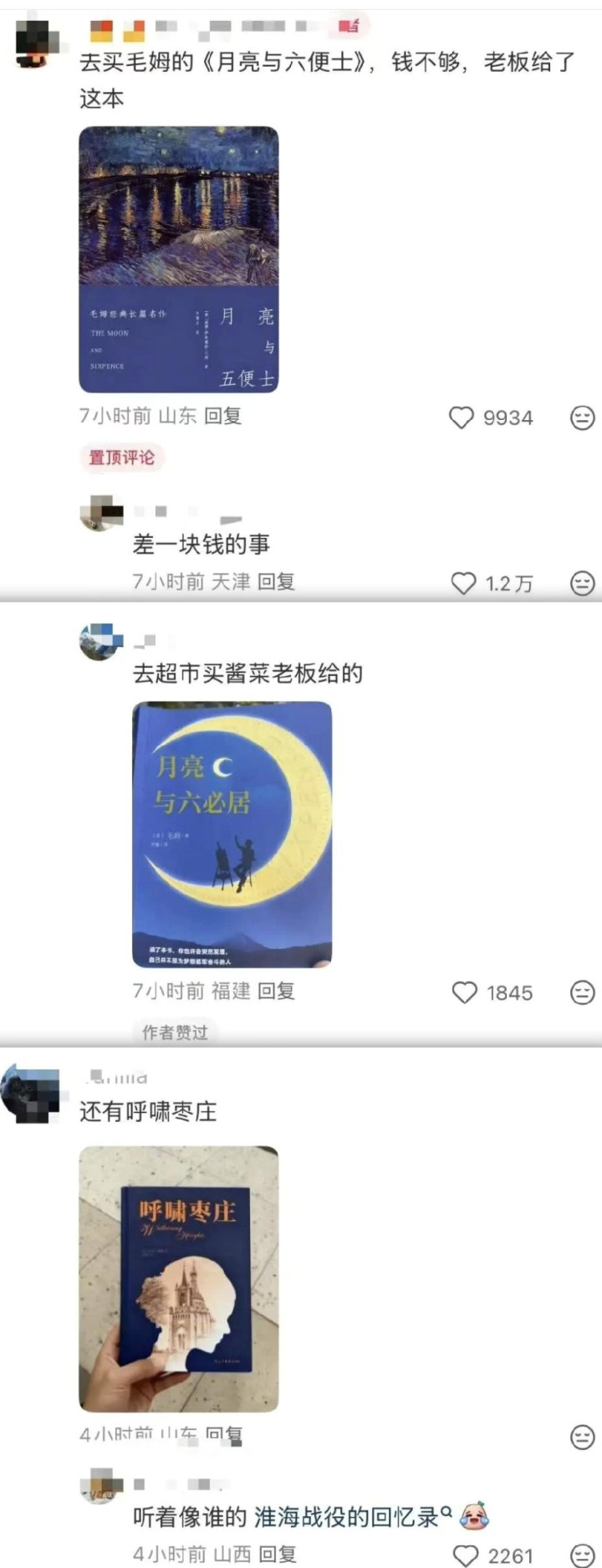Like the 淮海战役的回忆录 reply with 2261 likes
Viewport: 602px width, 1568px height.
(x=465, y=1555)
